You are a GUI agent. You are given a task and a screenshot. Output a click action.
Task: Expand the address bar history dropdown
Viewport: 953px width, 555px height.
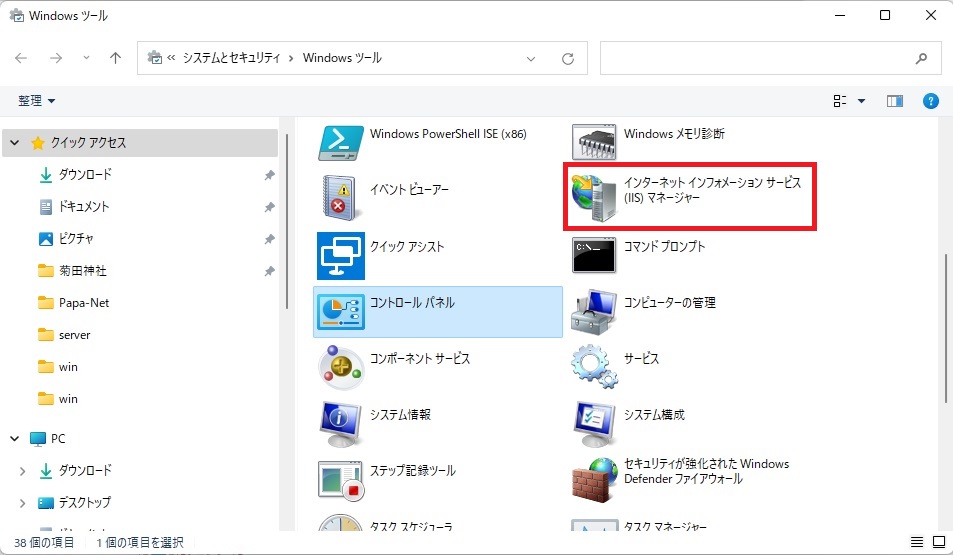pos(531,59)
